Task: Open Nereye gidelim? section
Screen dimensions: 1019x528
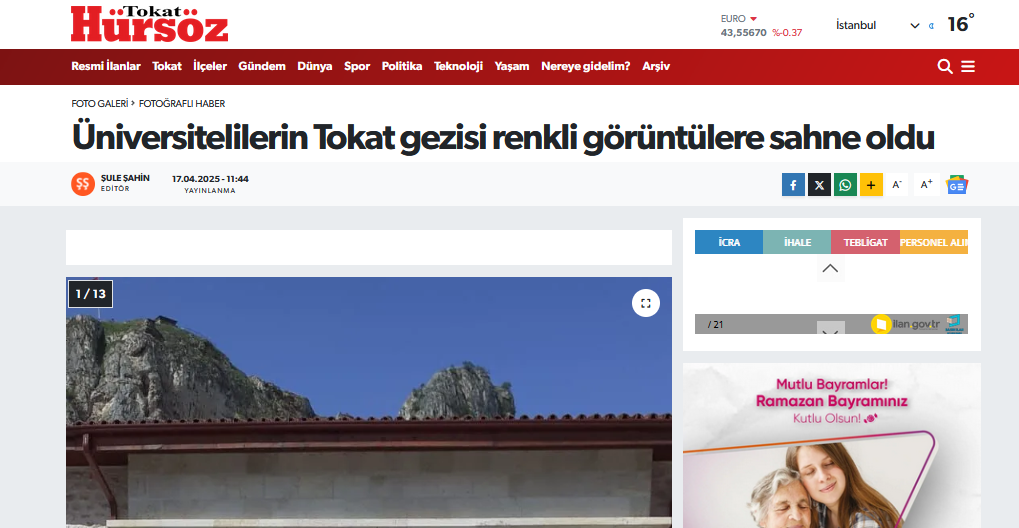Action: point(586,66)
